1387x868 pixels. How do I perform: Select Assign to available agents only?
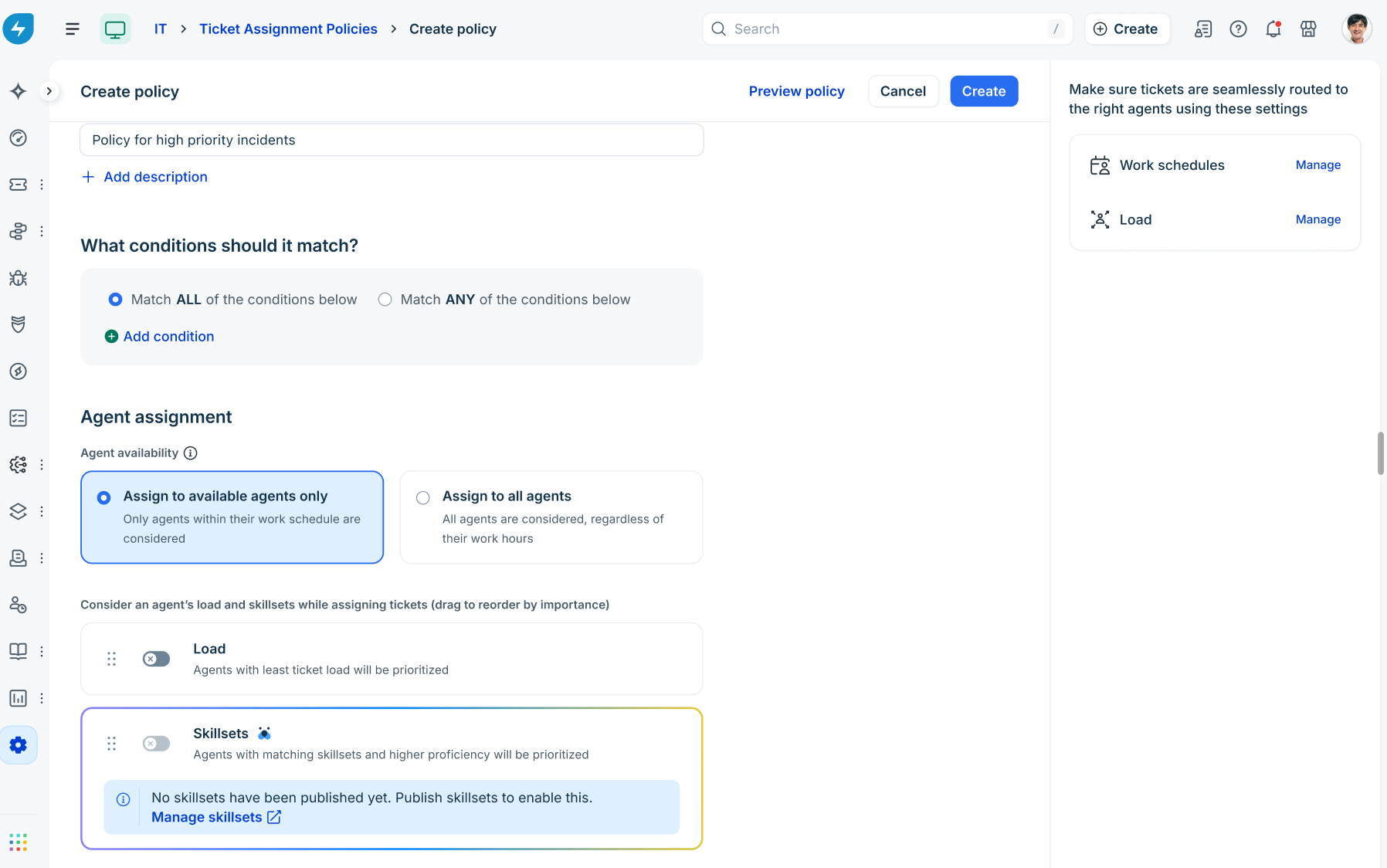pyautogui.click(x=232, y=517)
